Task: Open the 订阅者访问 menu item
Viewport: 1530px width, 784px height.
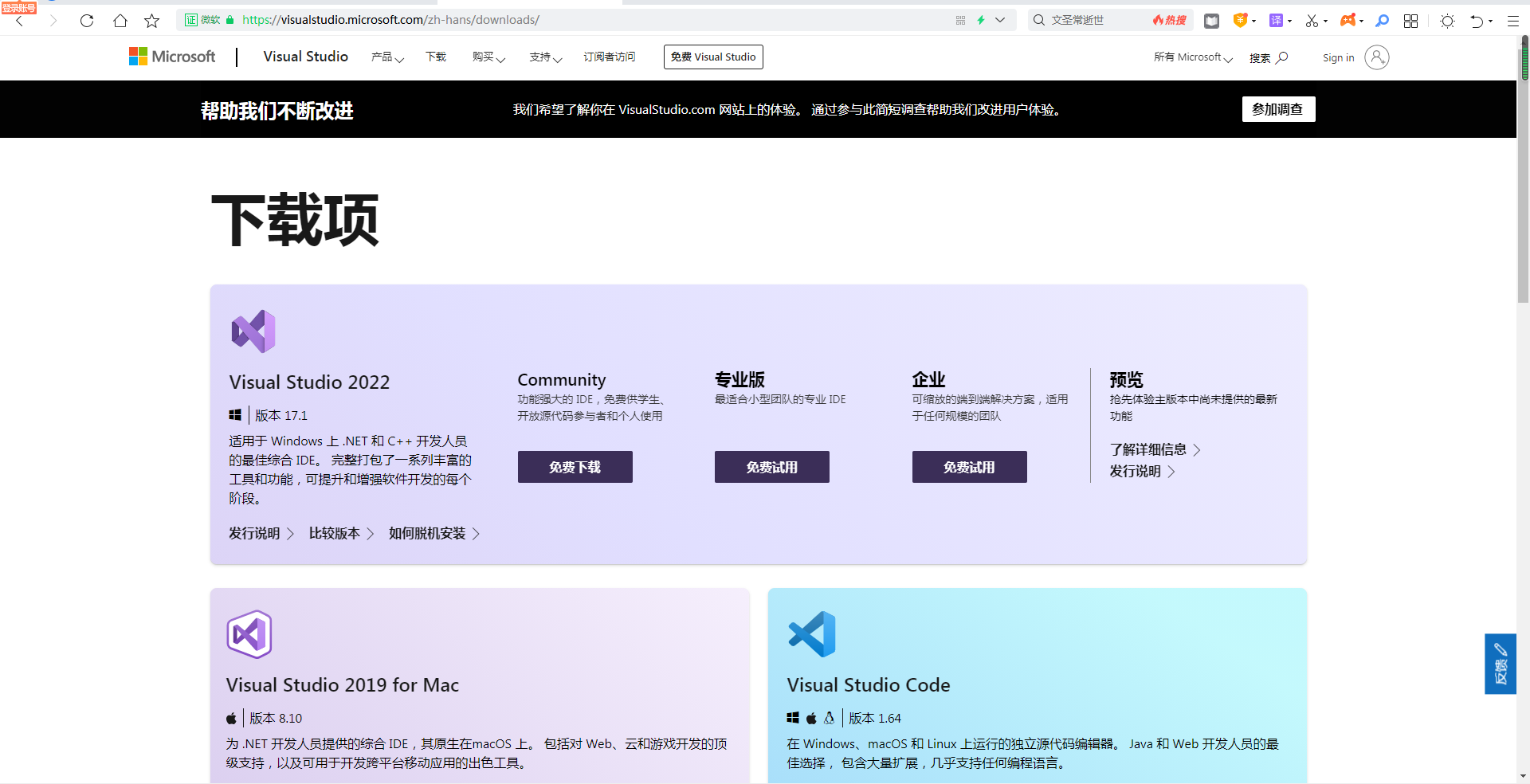Action: point(610,57)
